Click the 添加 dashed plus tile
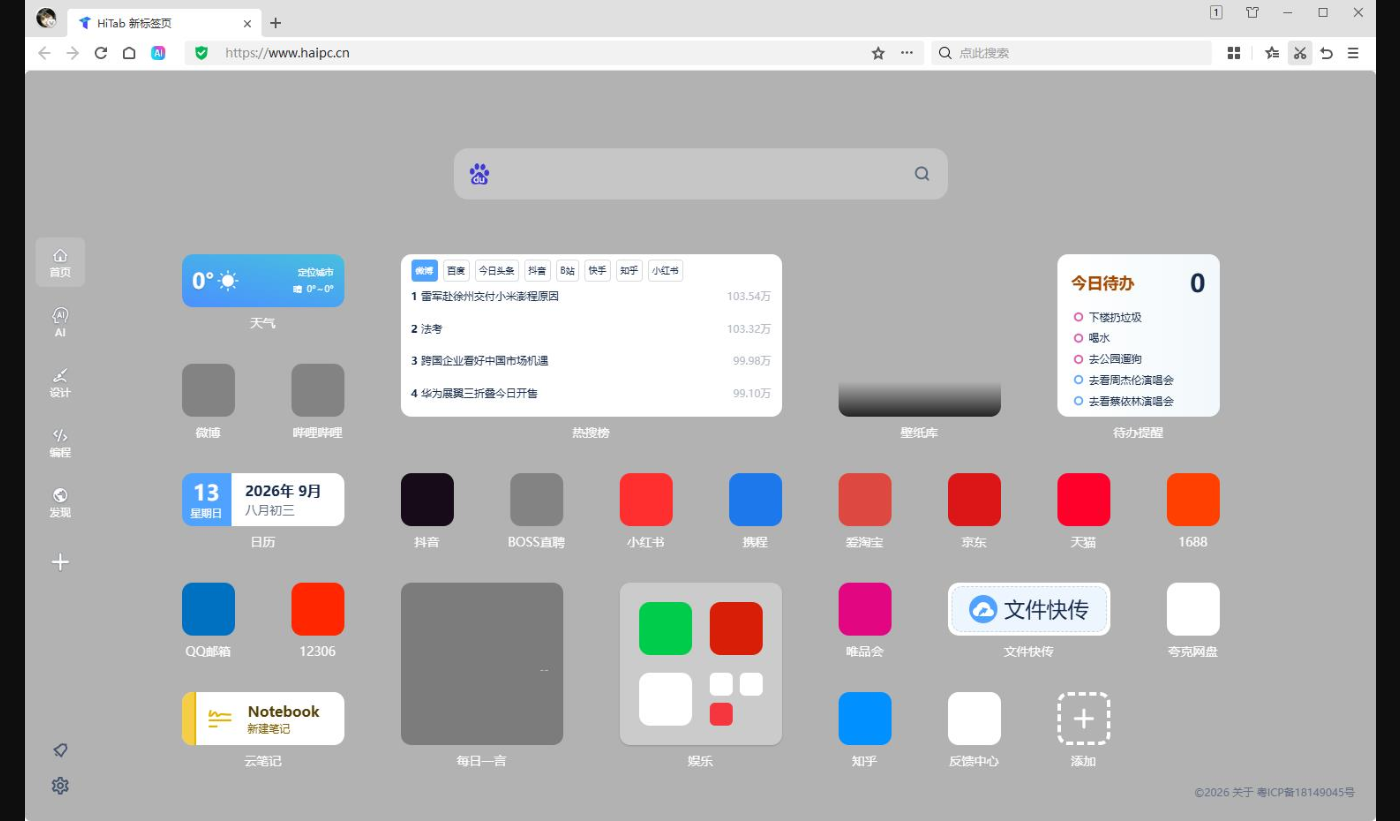 (x=1084, y=718)
